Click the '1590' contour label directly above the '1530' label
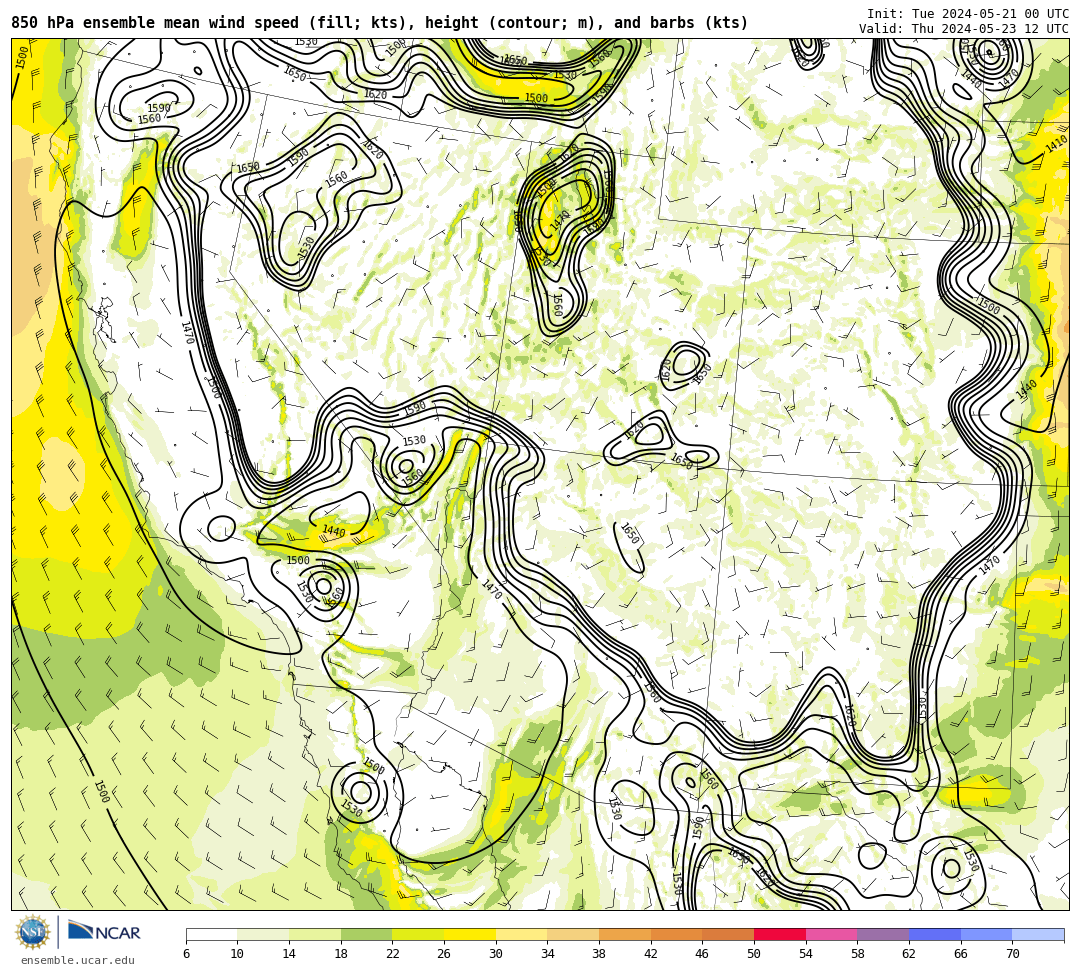 pos(414,408)
